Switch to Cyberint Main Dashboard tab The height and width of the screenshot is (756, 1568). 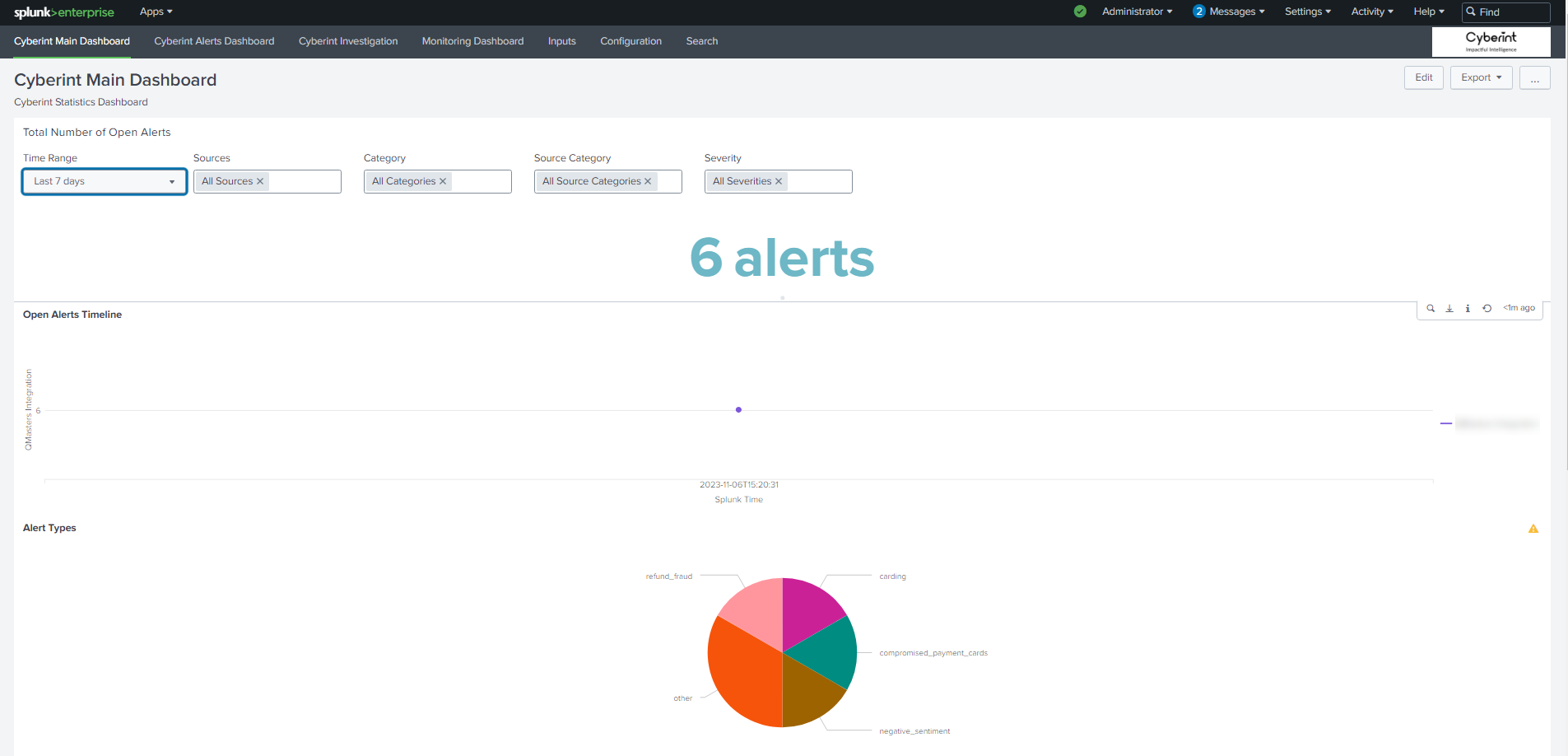click(72, 41)
